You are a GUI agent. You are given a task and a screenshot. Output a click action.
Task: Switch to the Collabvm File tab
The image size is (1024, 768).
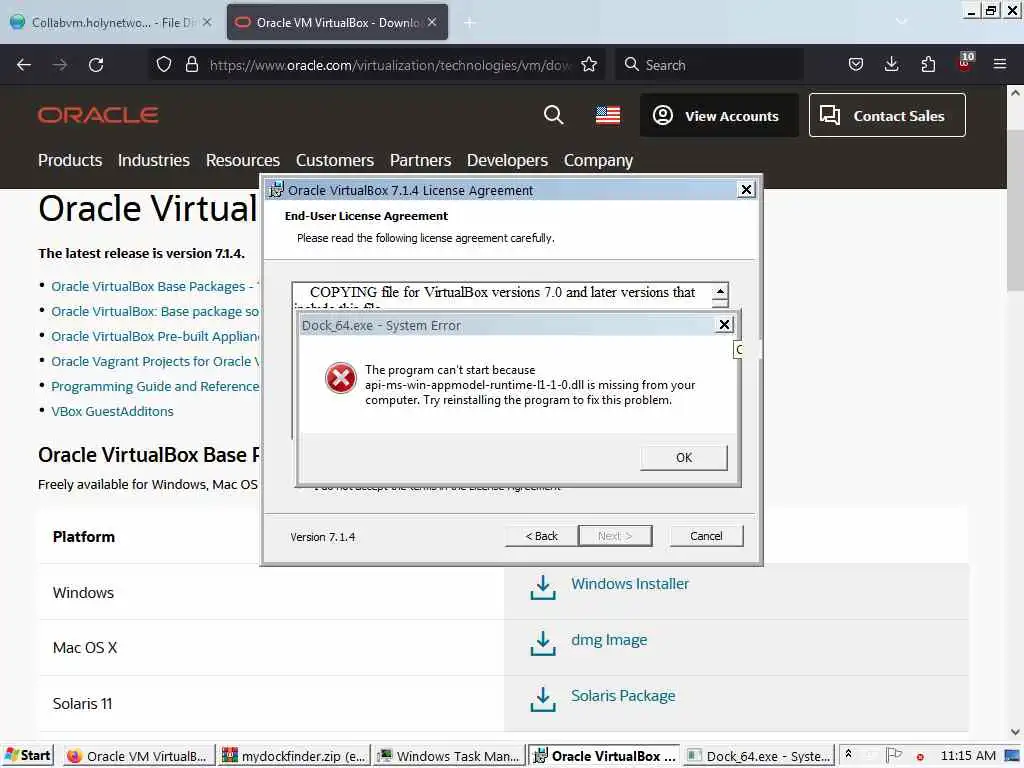click(113, 23)
